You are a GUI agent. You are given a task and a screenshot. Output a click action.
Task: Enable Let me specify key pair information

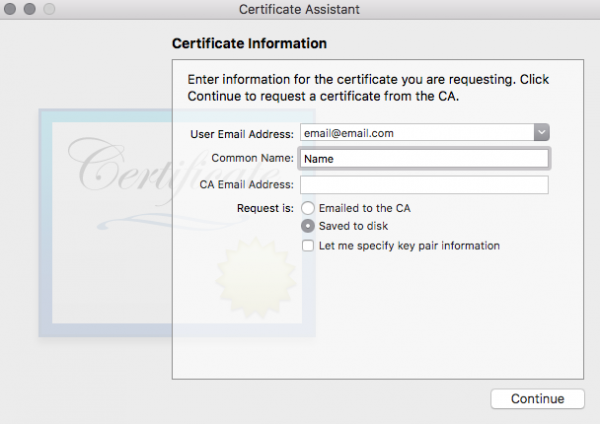click(309, 245)
